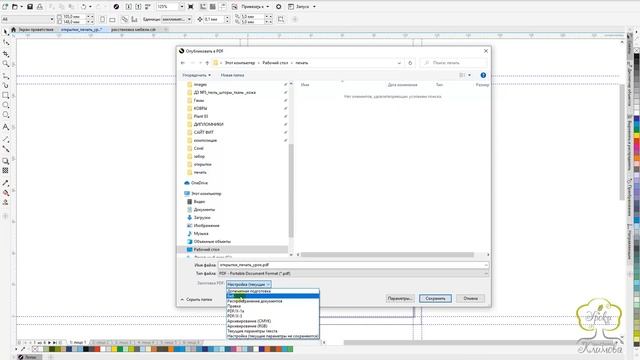640x360 pixels.
Task: Open the "Упорядочить" organize dropdown
Action: coord(196,75)
